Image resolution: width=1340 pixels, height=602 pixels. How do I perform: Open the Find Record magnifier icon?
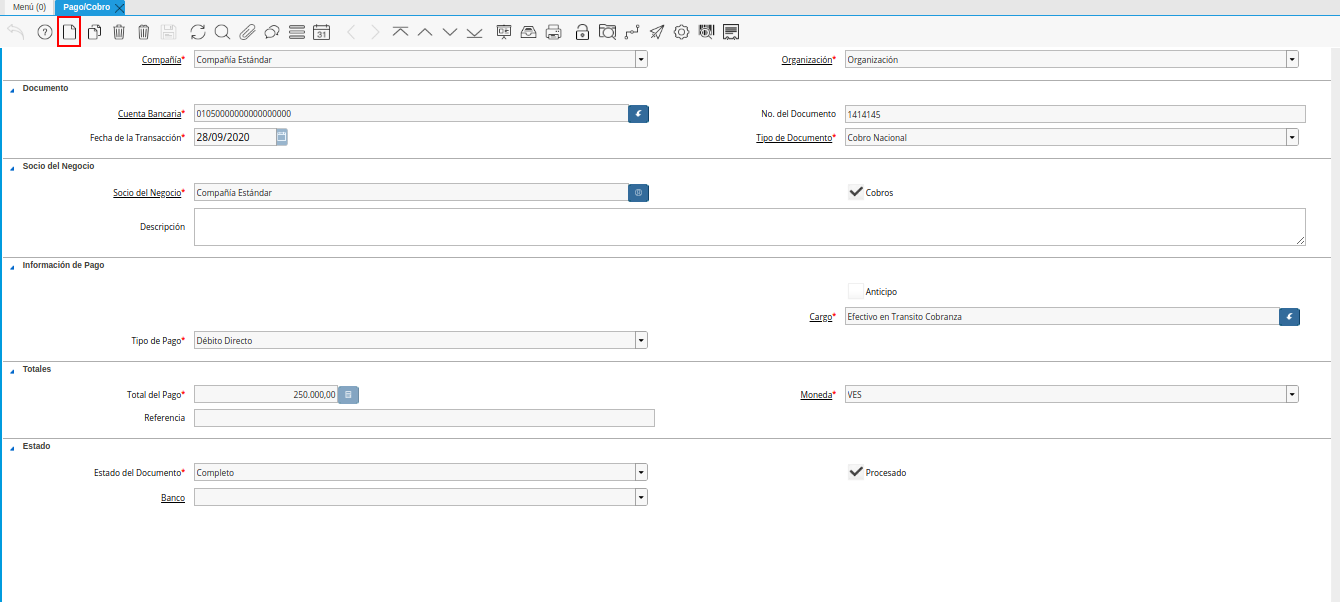pos(222,32)
